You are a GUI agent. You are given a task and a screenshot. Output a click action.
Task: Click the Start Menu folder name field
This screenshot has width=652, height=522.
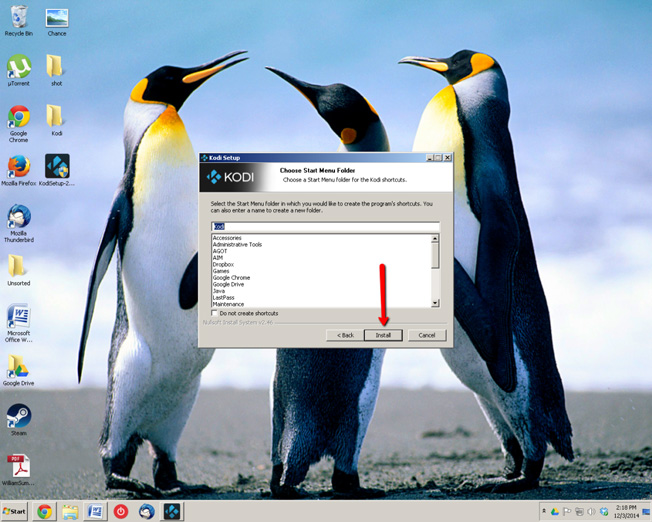pyautogui.click(x=325, y=226)
